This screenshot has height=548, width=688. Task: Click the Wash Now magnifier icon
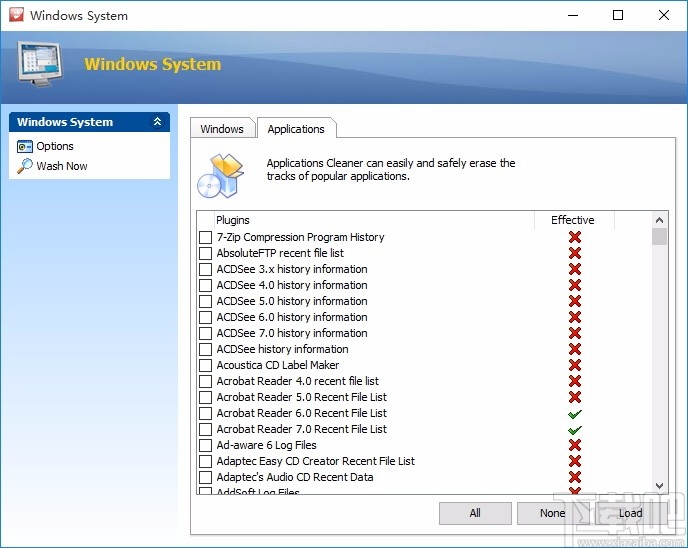tap(25, 166)
